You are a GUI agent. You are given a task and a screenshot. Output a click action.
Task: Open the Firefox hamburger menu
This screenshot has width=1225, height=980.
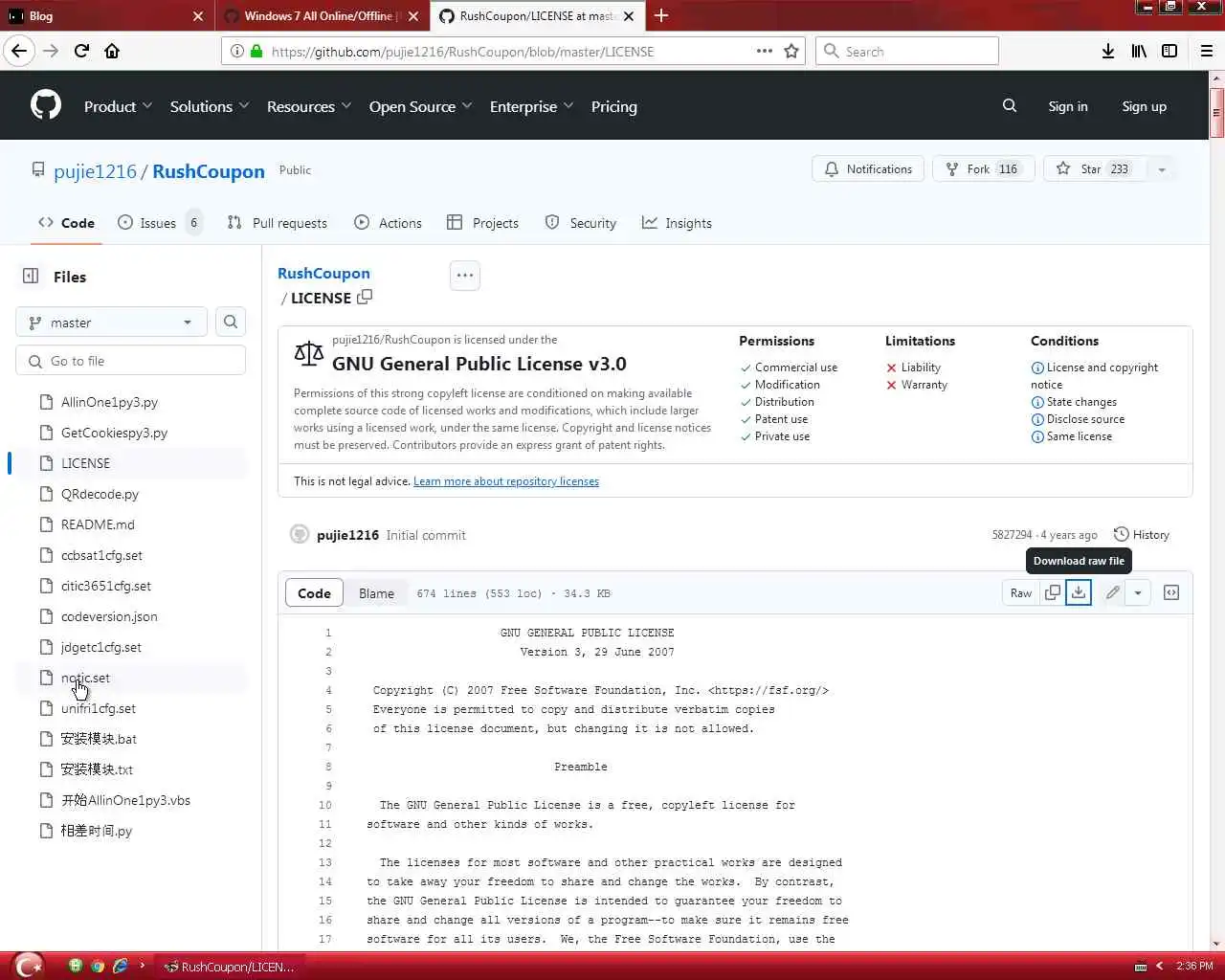pos(1207,51)
